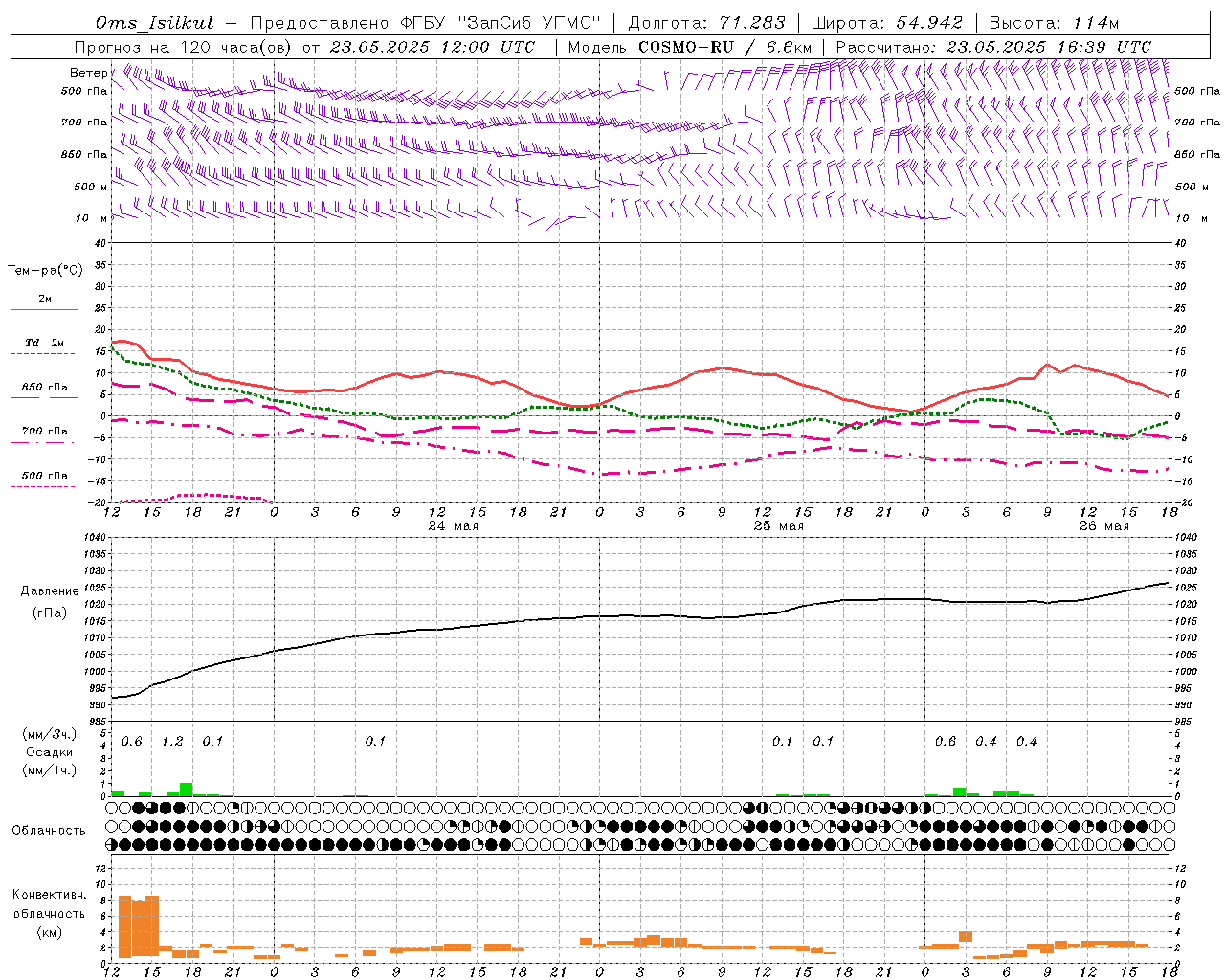Click the 850 гПа temperature legend entry
The height and width of the screenshot is (980, 1225).
(x=44, y=388)
